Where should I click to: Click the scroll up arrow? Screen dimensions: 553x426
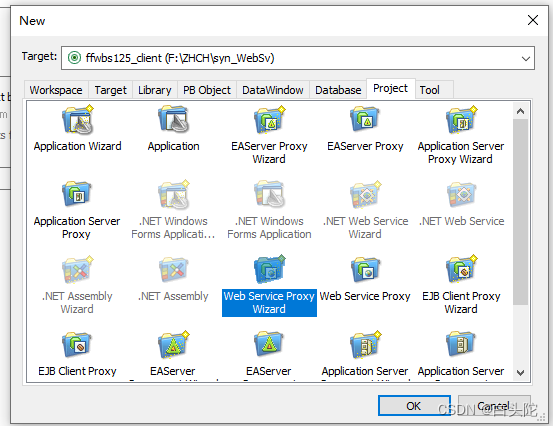pyautogui.click(x=520, y=111)
